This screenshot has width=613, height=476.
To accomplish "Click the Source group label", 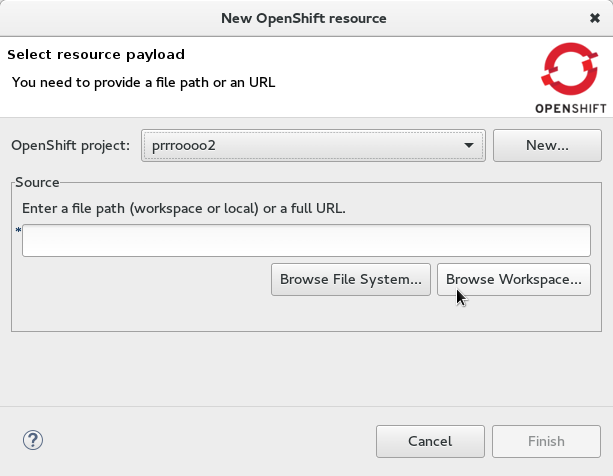I will click(37, 182).
